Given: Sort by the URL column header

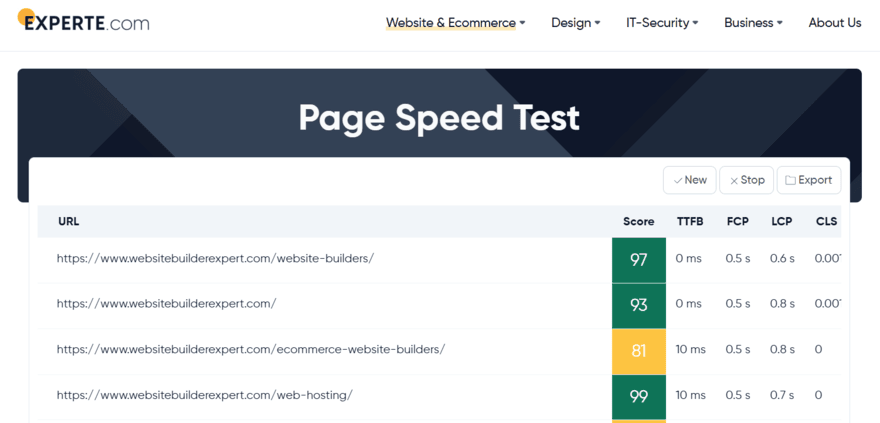Looking at the screenshot, I should coord(68,222).
